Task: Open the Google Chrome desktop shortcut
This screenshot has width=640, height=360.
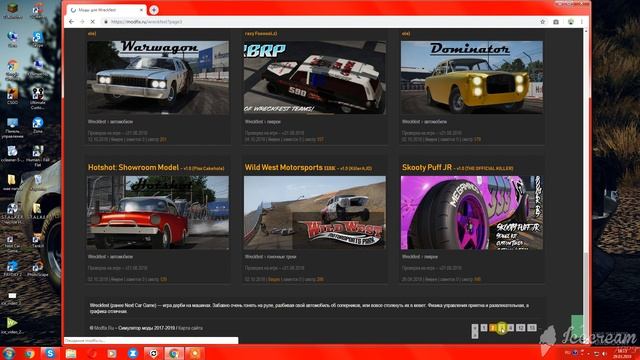Action: click(x=13, y=70)
